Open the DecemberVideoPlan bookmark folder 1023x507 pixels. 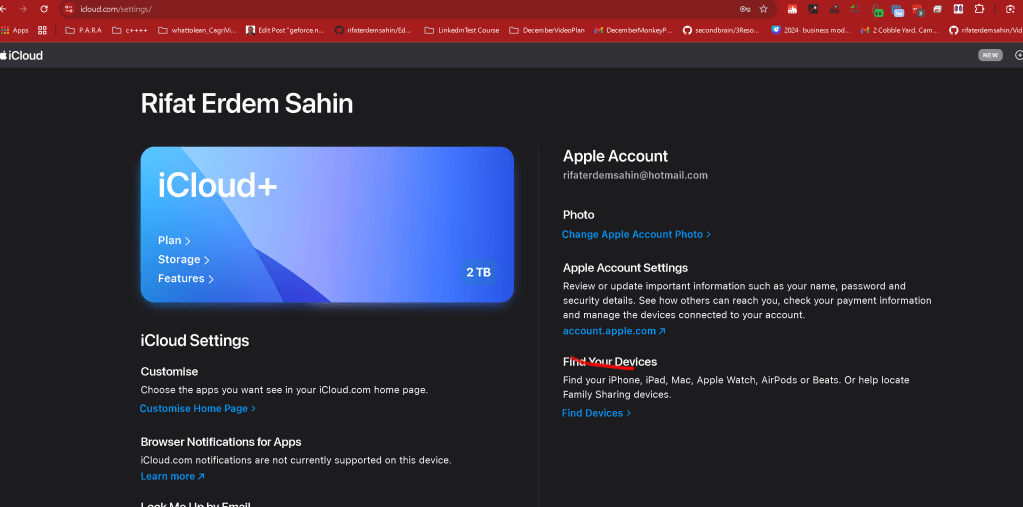coord(547,30)
